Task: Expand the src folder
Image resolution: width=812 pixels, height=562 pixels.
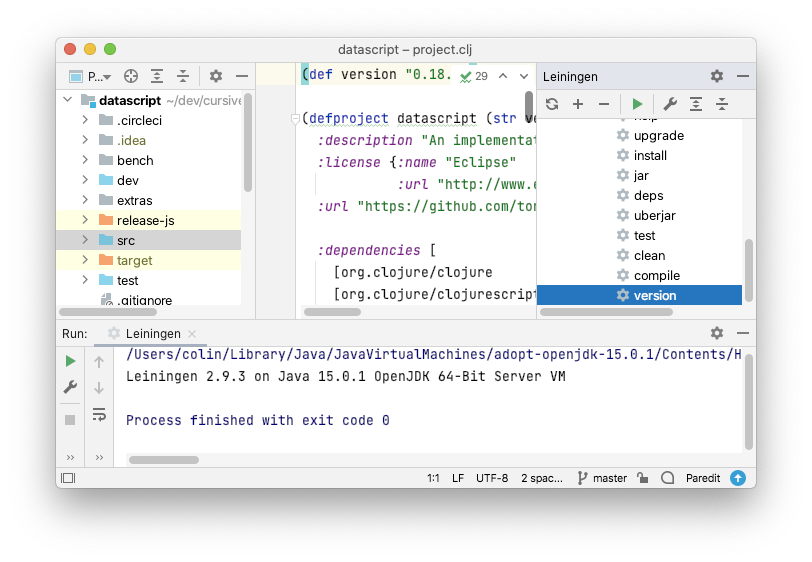Action: (x=85, y=240)
